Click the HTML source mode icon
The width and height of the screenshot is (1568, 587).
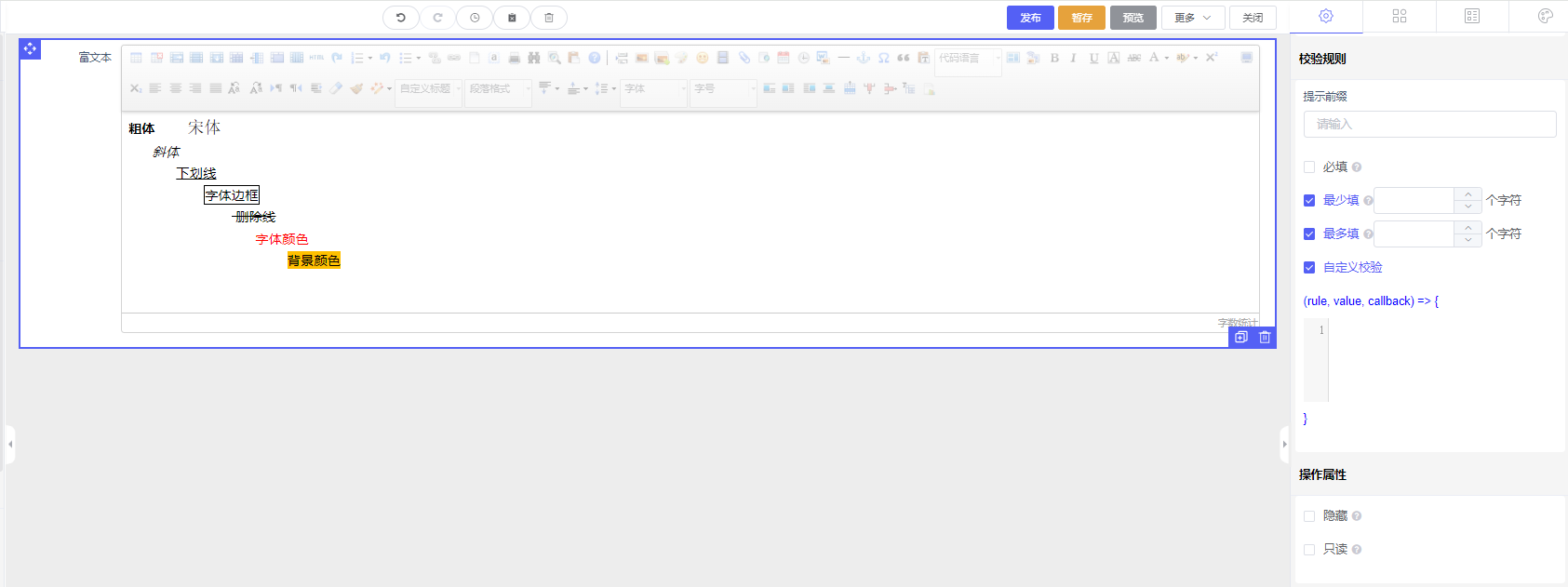coord(316,58)
